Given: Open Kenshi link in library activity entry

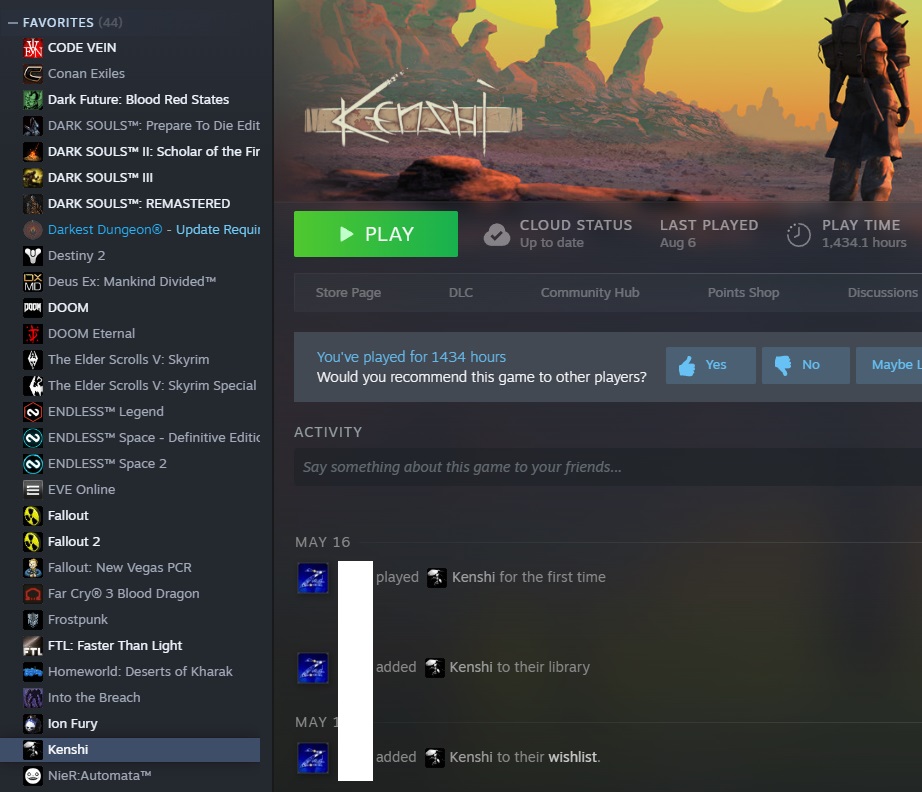Looking at the screenshot, I should click(x=471, y=667).
